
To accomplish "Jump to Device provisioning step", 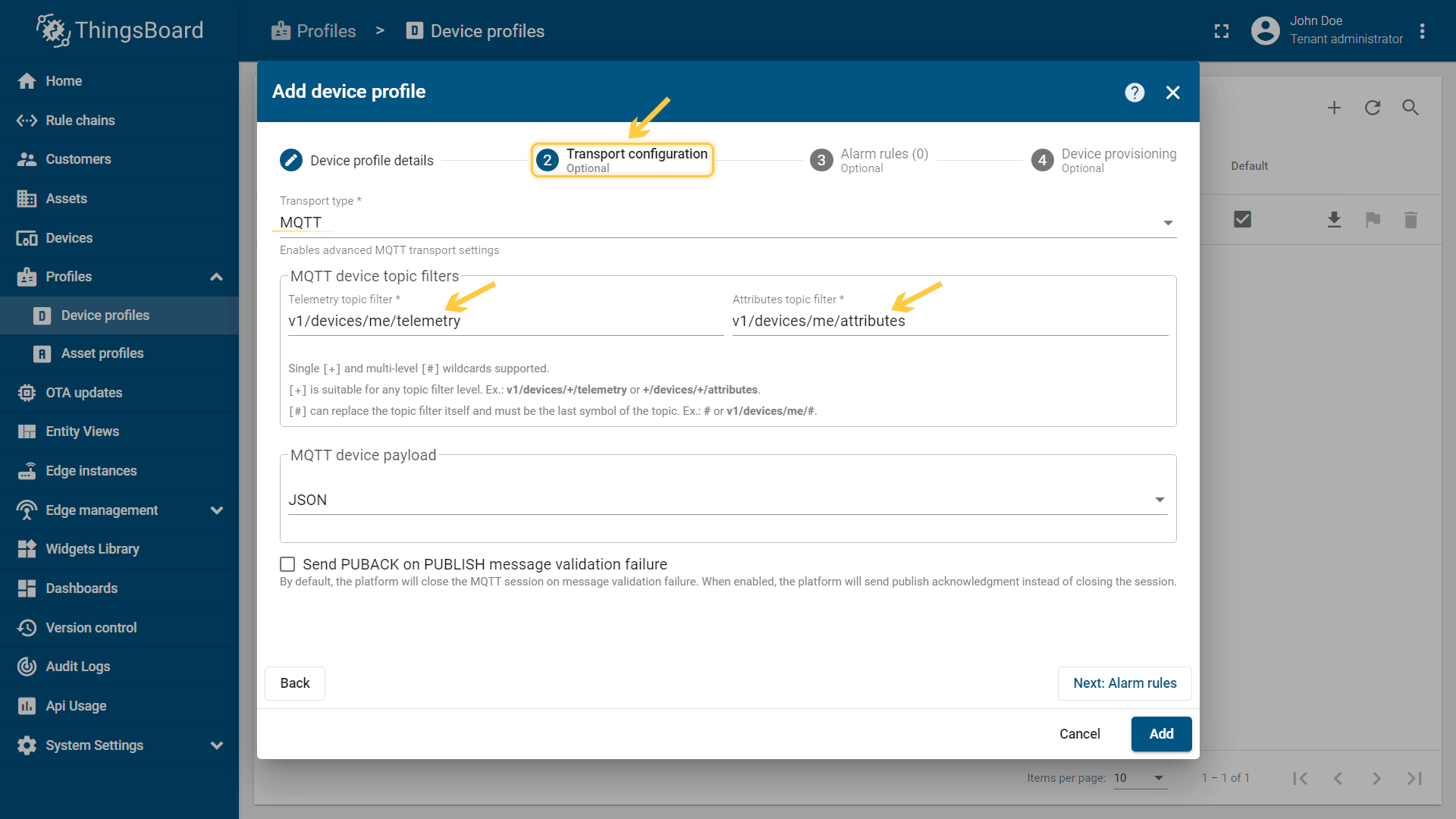I will tap(1104, 160).
